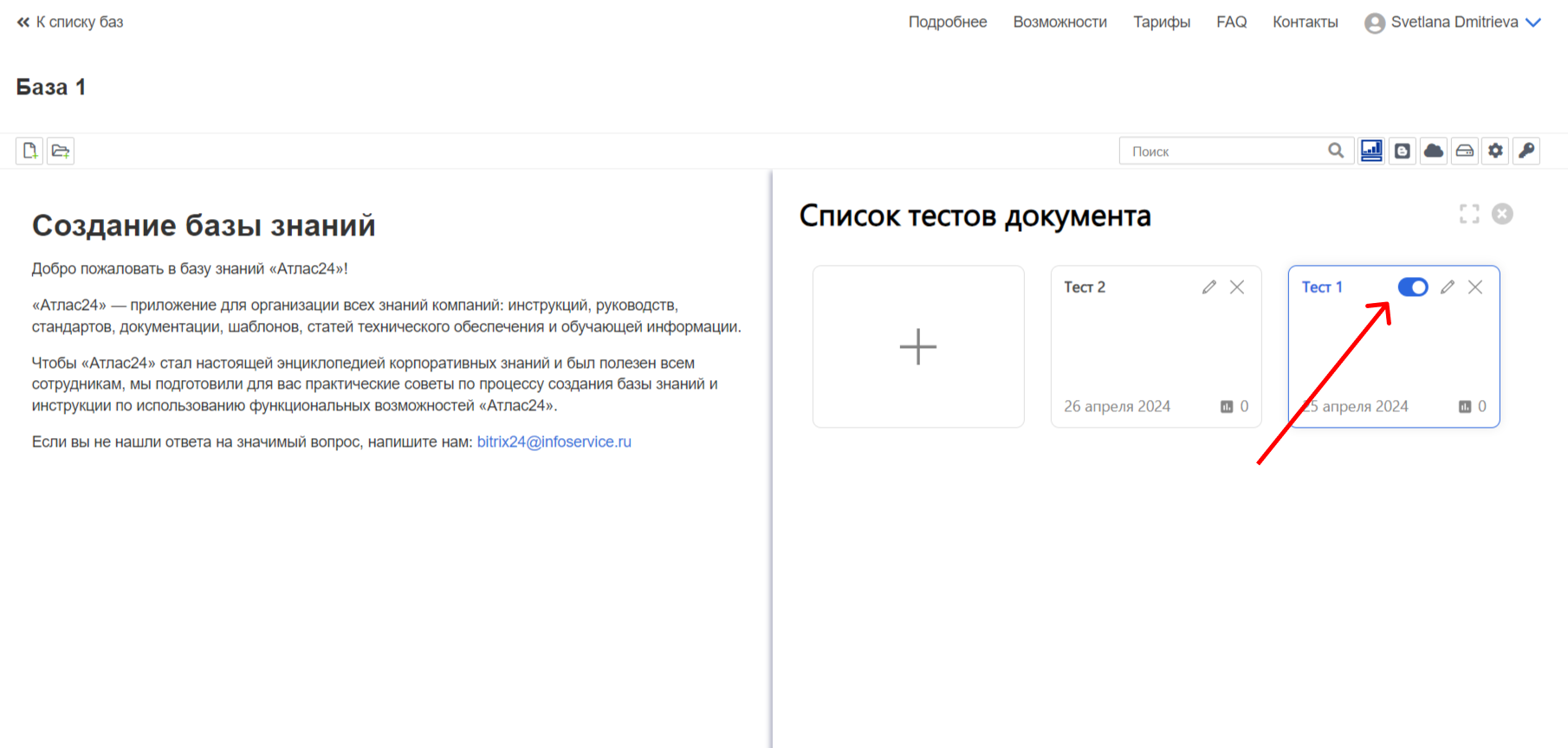Image resolution: width=1568 pixels, height=748 pixels.
Task: Click the Список тестов документа heading
Action: [x=975, y=216]
